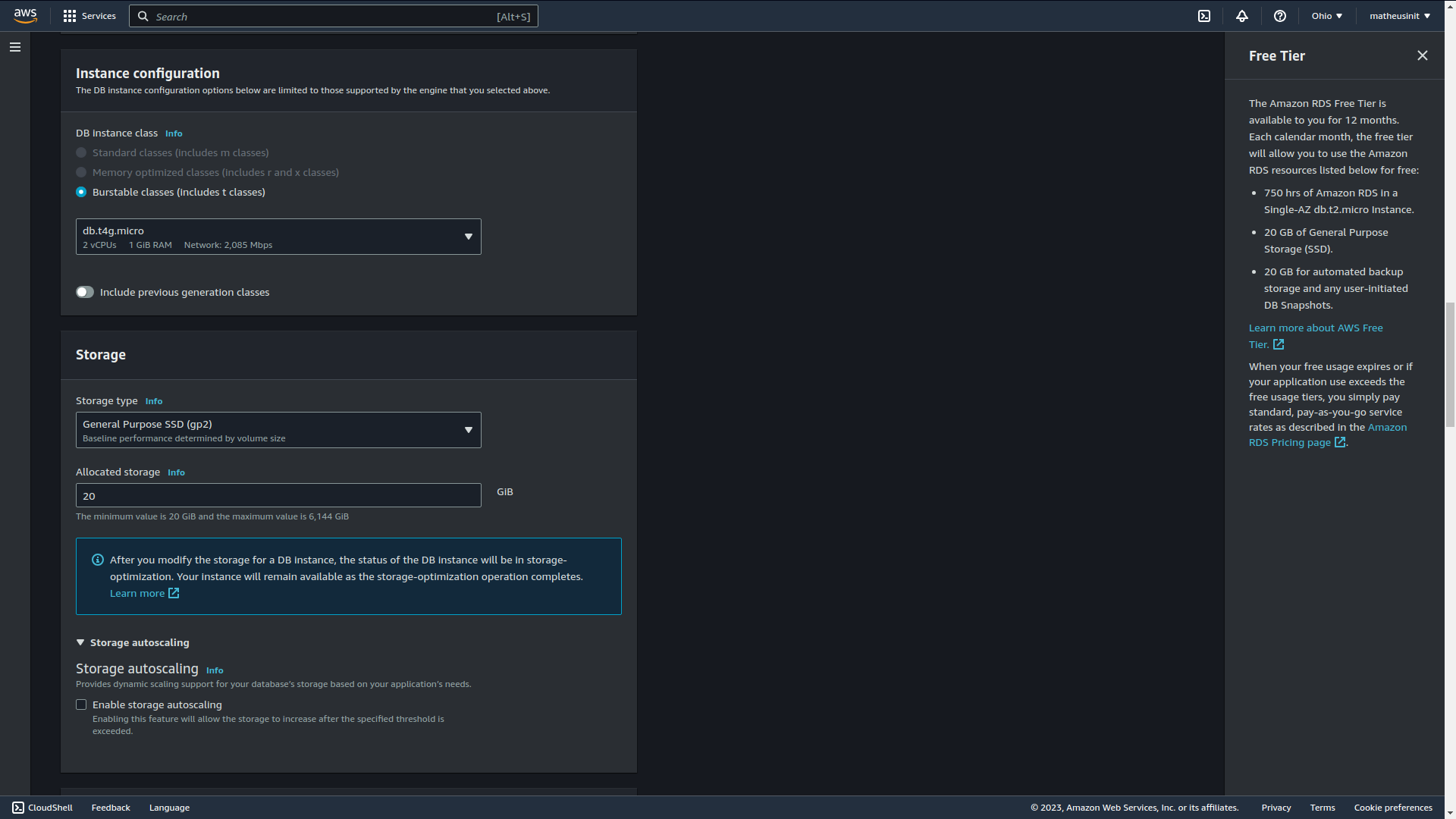This screenshot has width=1456, height=819.
Task: Select the Burstable classes radio button
Action: point(81,192)
